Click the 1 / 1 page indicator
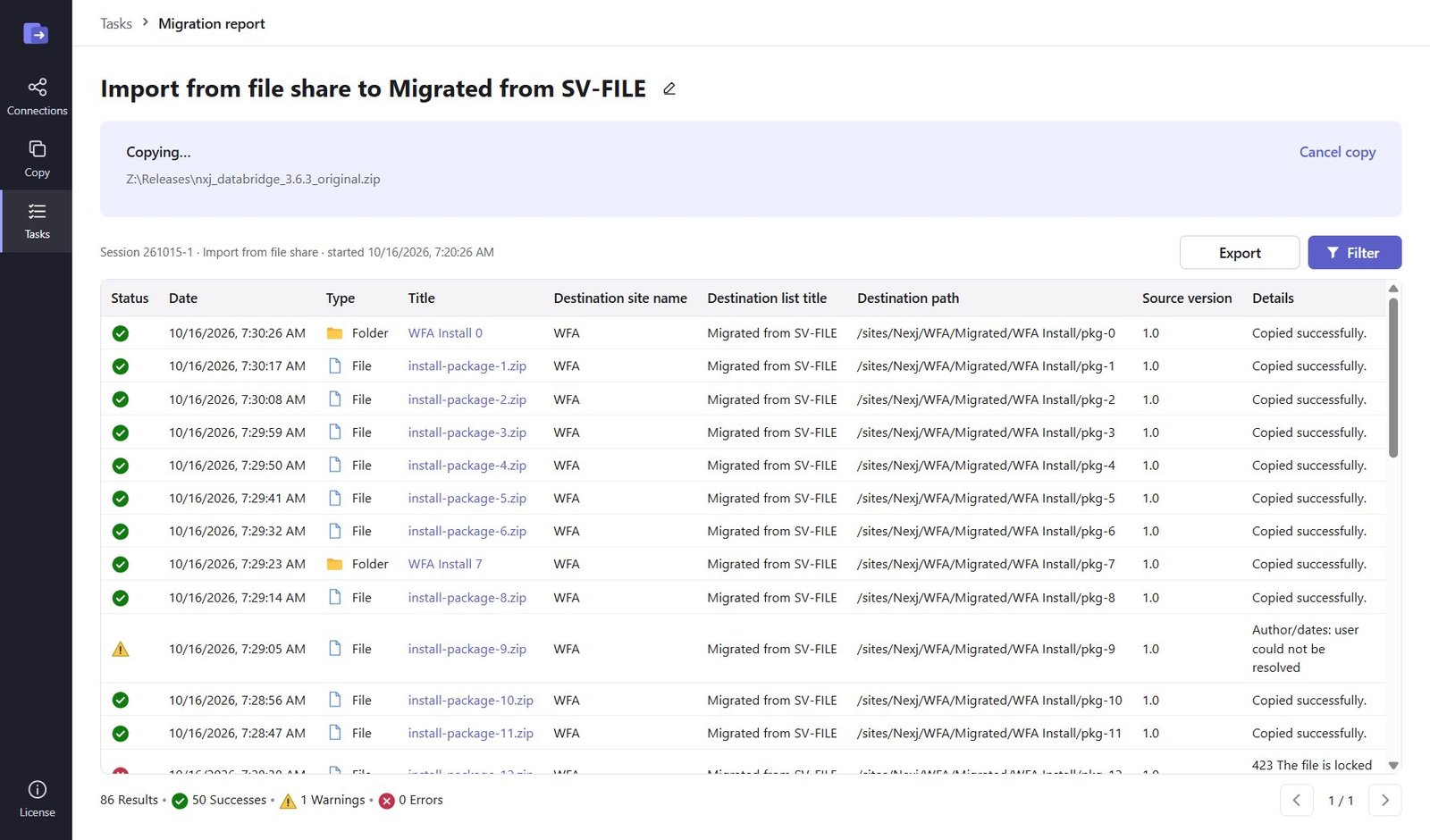This screenshot has width=1430, height=840. pyautogui.click(x=1341, y=801)
